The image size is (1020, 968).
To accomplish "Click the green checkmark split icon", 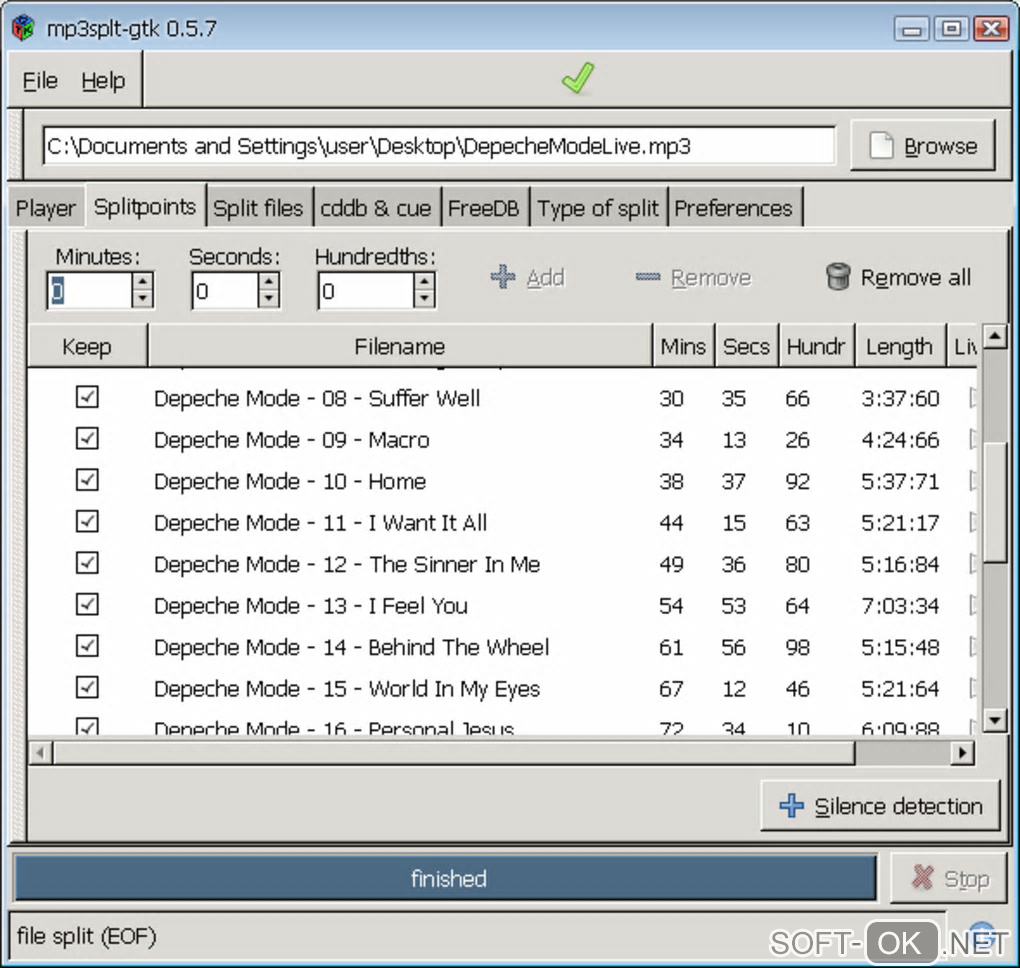I will (578, 78).
